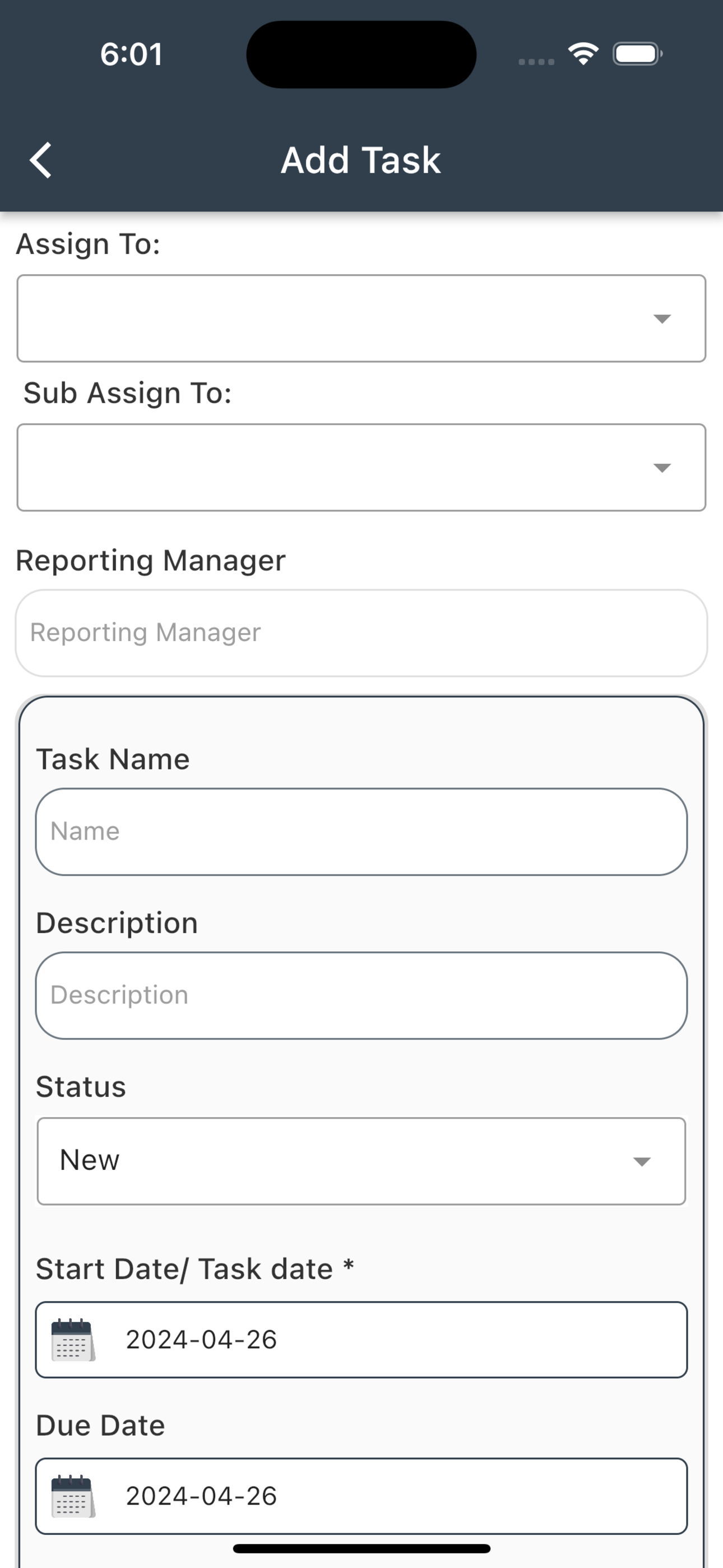Open the Start Date calendar icon
Screen dimensions: 723x1568
point(73,1340)
